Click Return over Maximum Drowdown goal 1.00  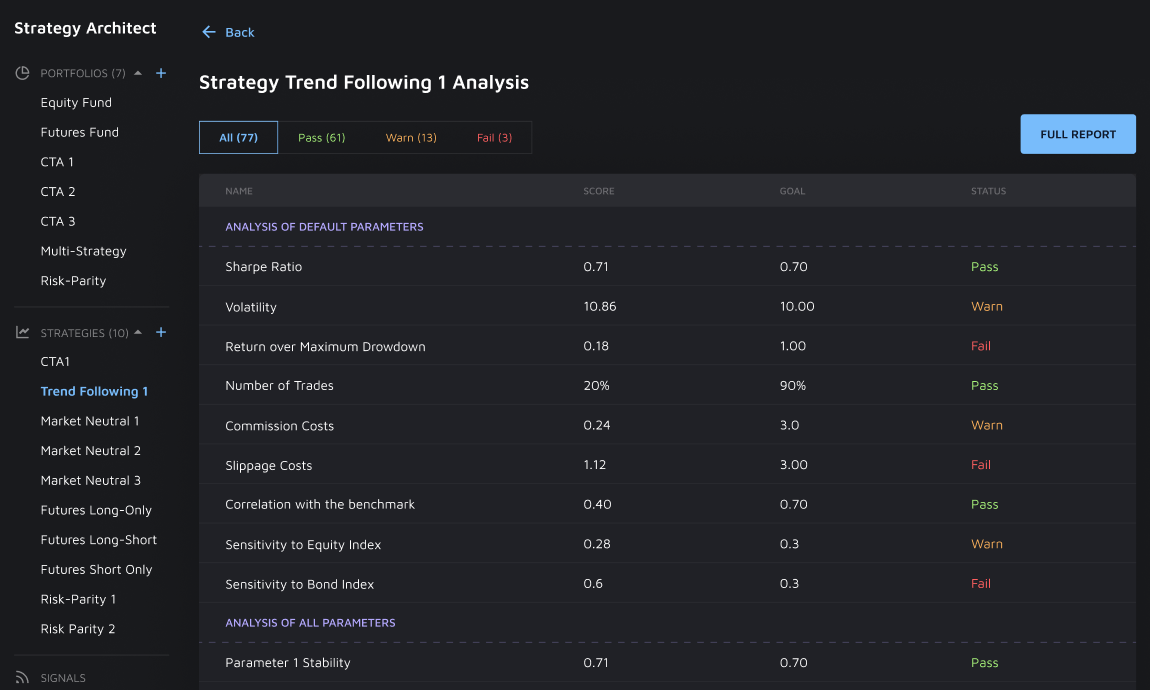click(792, 346)
